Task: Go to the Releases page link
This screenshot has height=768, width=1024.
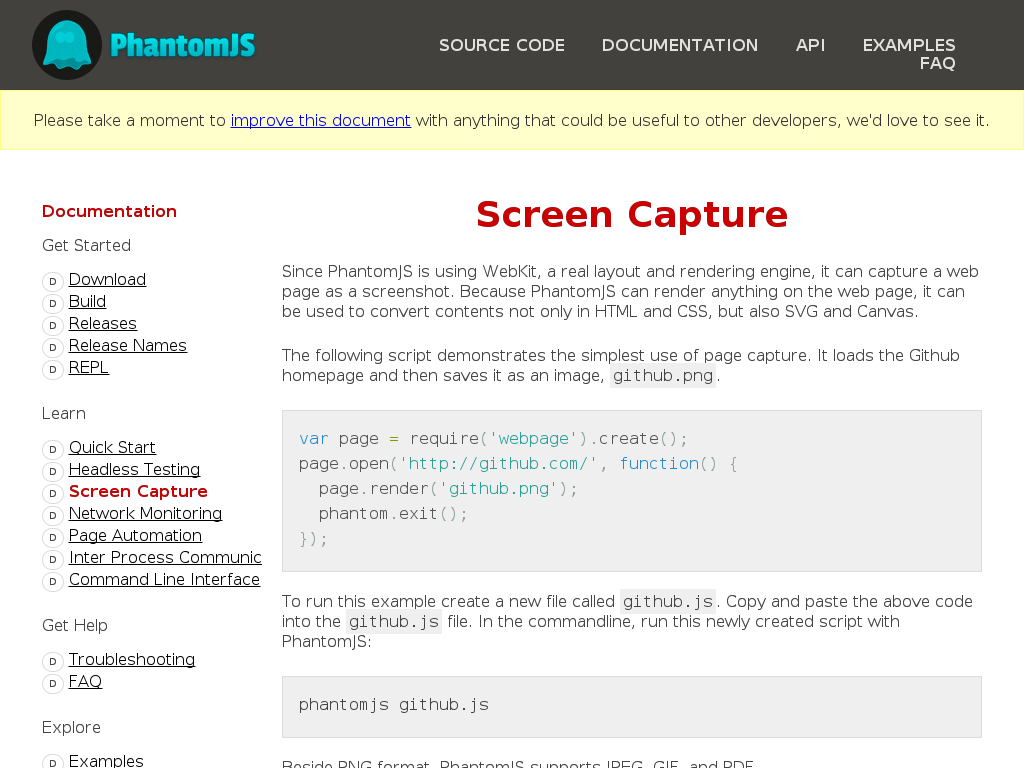Action: [103, 323]
